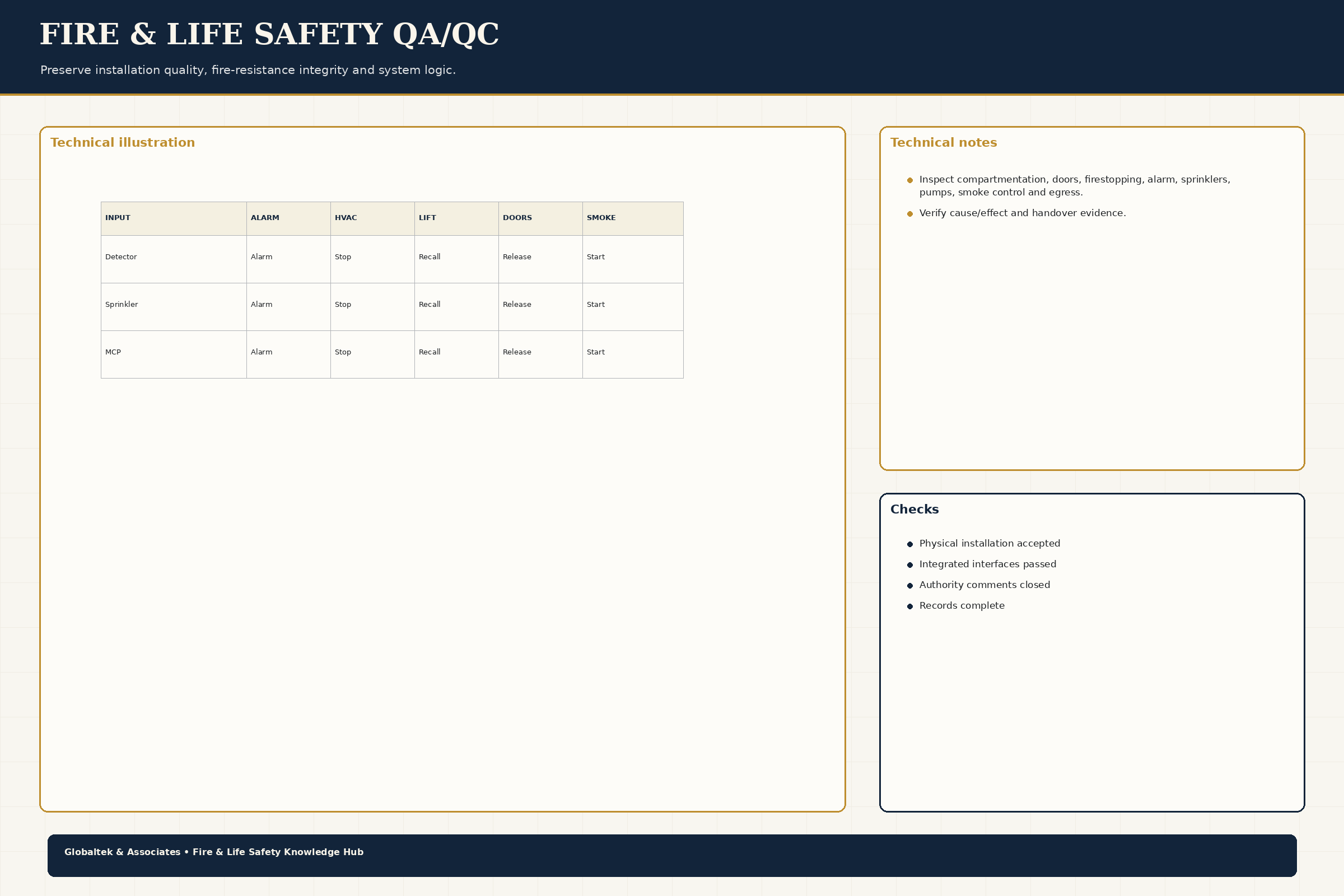
Task: Select the 'Inspect compartmentation, doors, firestopping' note
Action: point(1074,186)
